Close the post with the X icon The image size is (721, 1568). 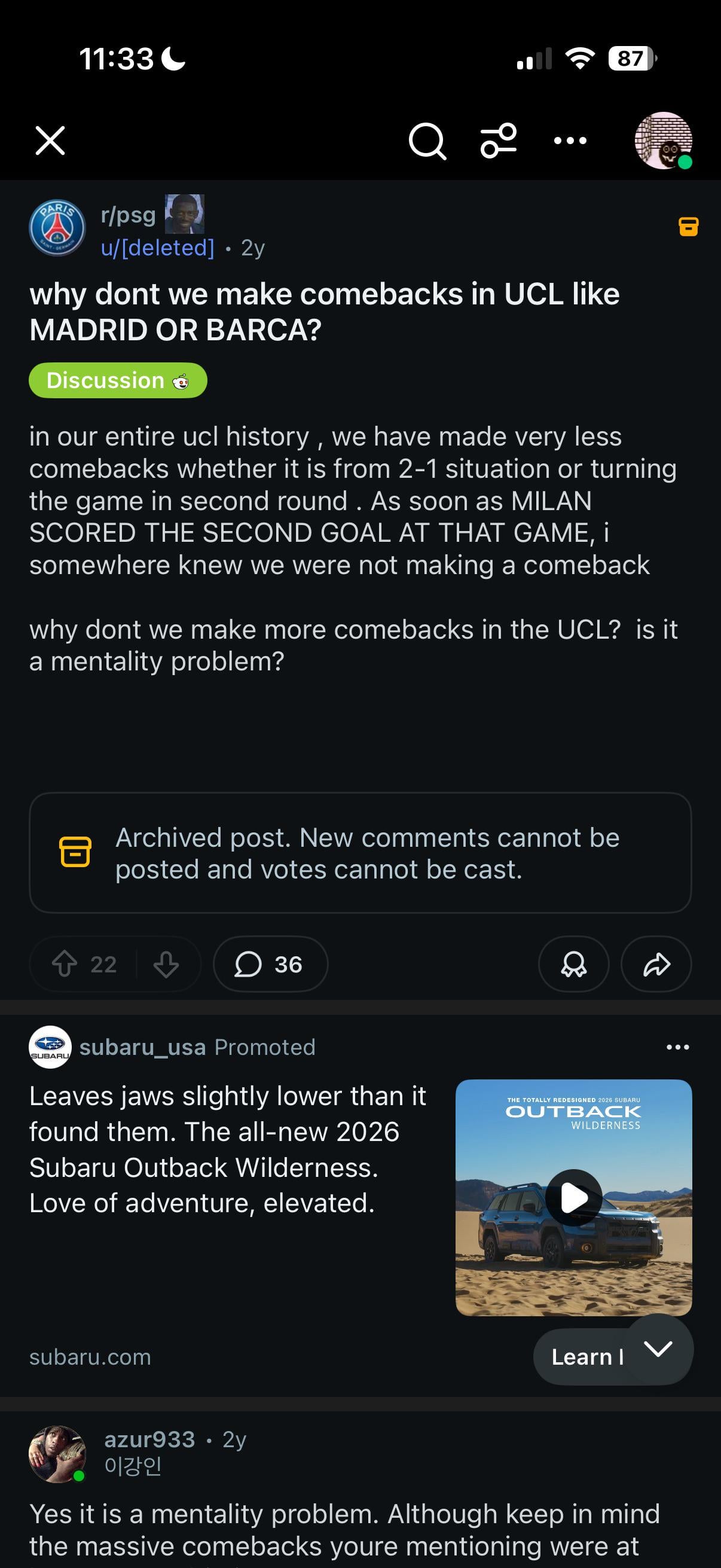tap(50, 141)
